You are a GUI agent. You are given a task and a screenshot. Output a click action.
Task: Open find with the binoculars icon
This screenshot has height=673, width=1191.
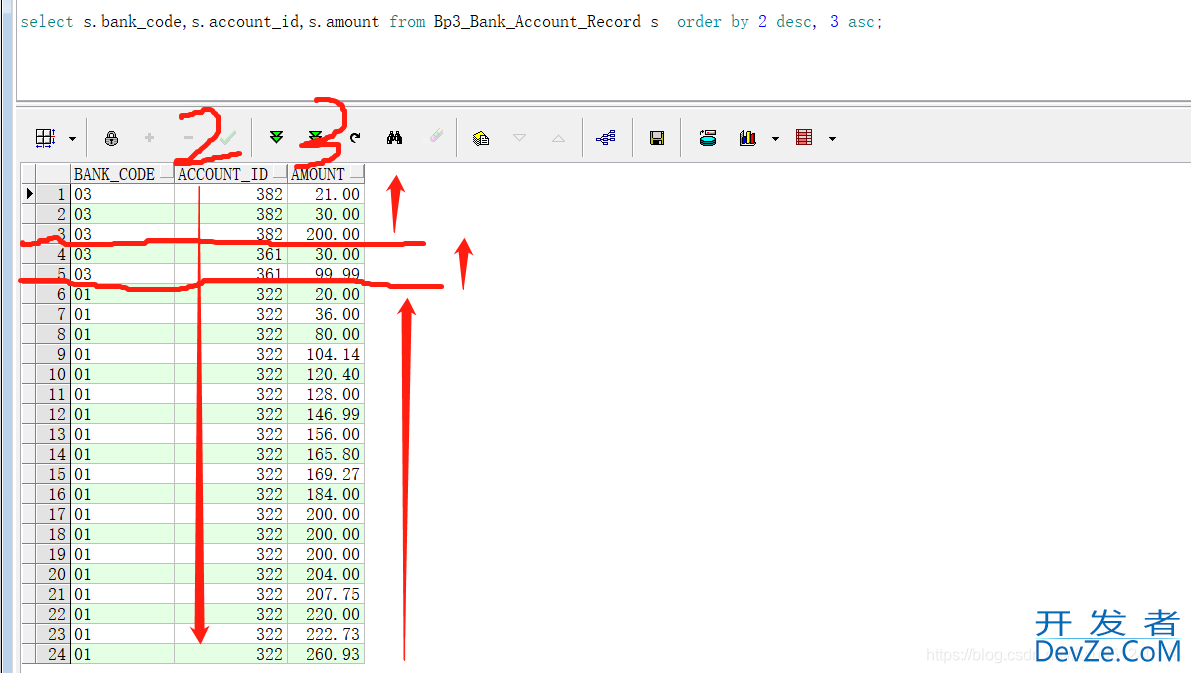click(394, 137)
